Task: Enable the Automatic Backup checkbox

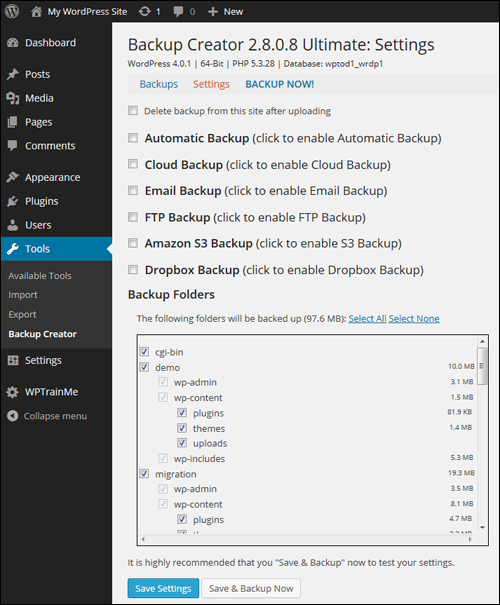Action: click(133, 138)
